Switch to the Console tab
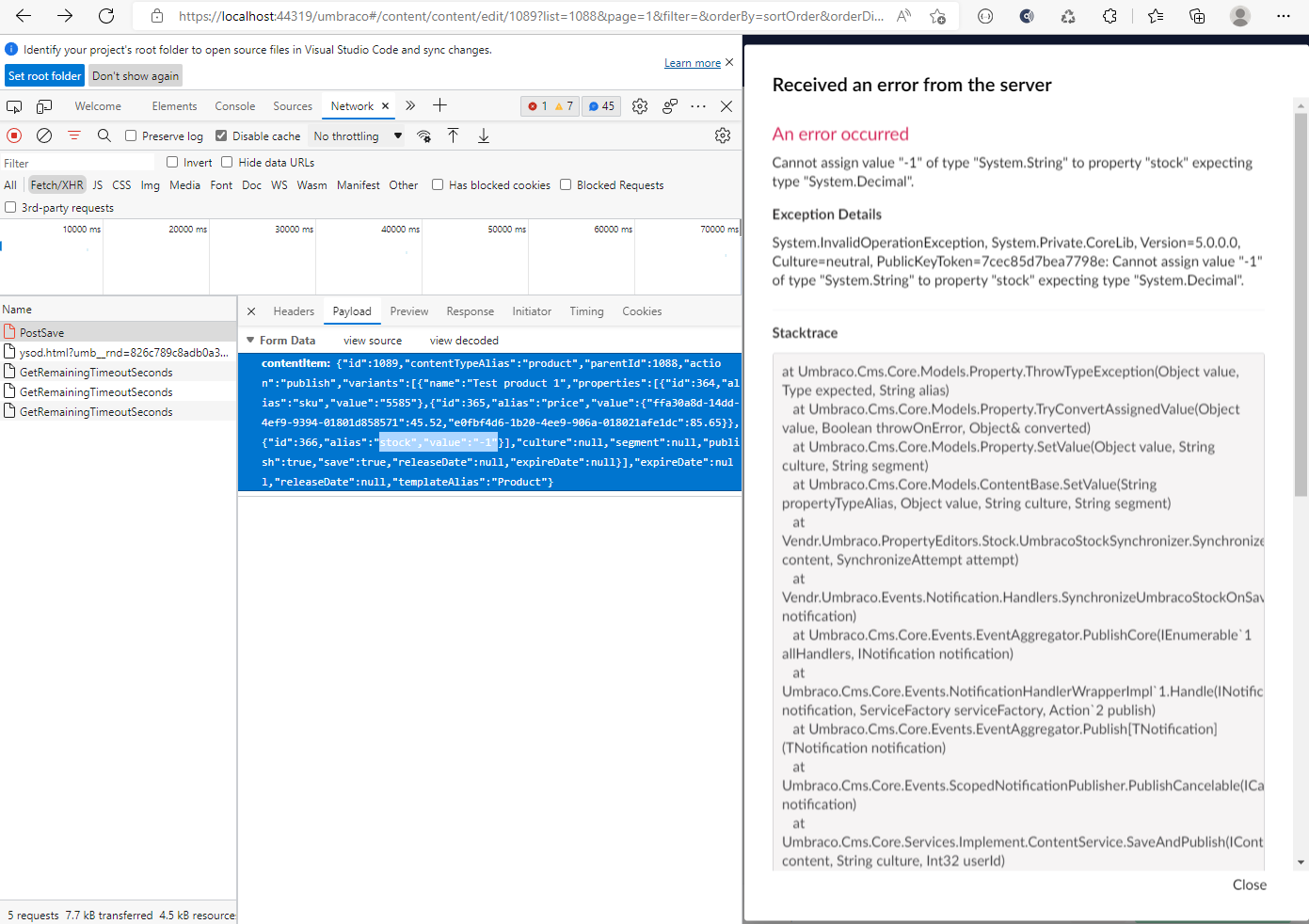The height and width of the screenshot is (924, 1309). pos(235,106)
